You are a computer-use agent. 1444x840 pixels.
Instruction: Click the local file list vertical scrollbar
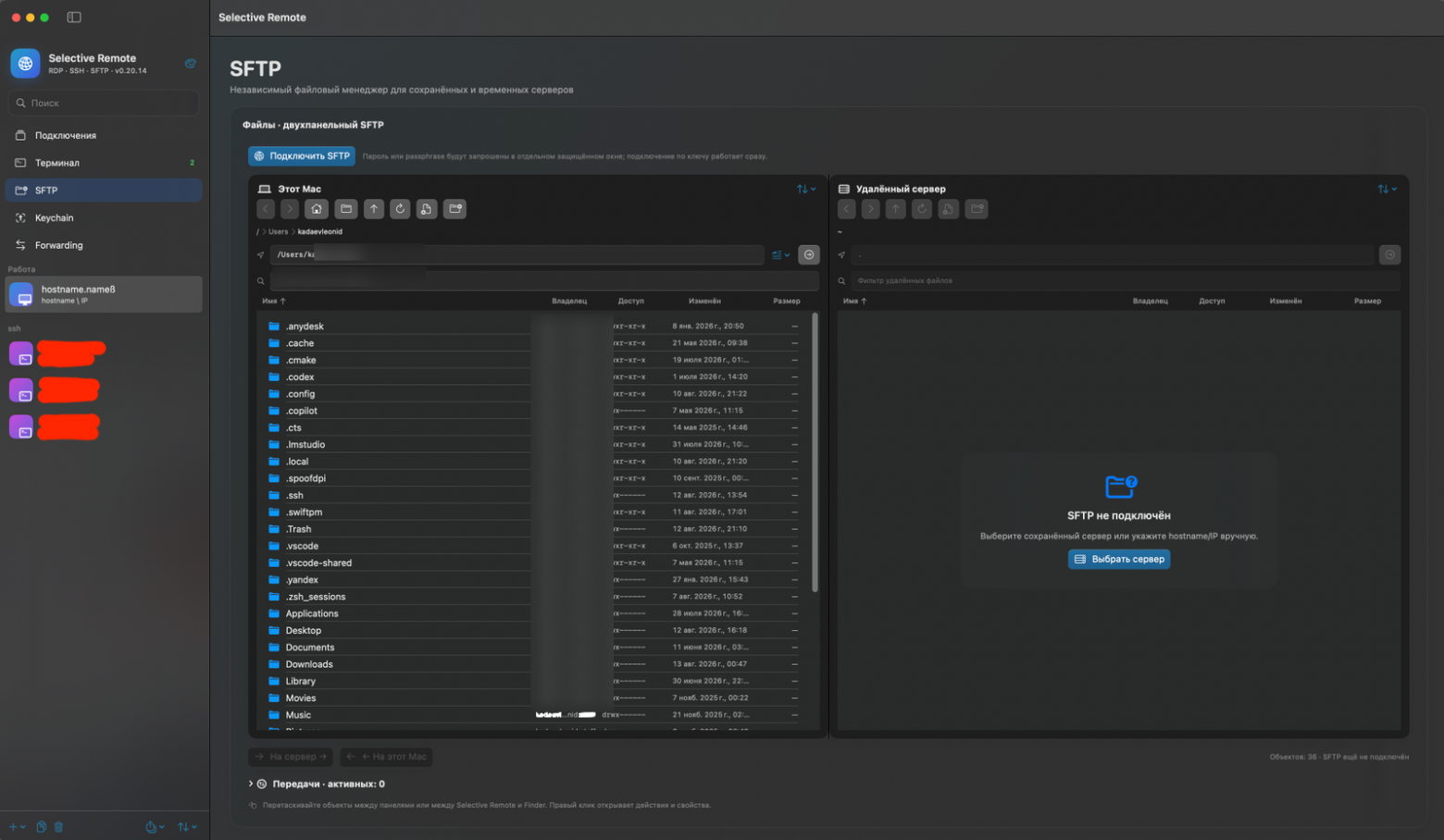click(x=815, y=452)
